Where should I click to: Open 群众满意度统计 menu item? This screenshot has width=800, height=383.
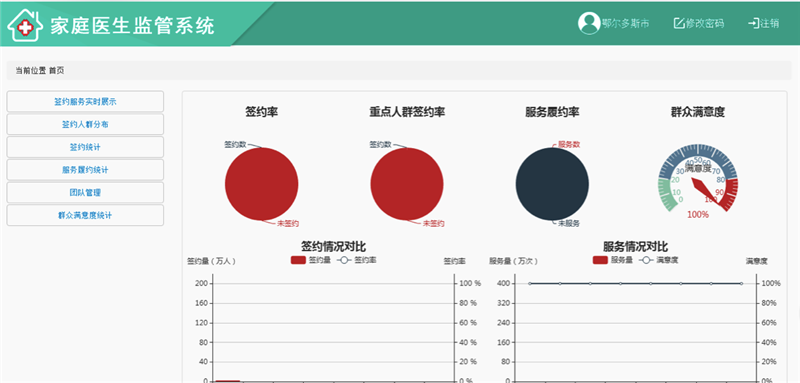coord(85,215)
